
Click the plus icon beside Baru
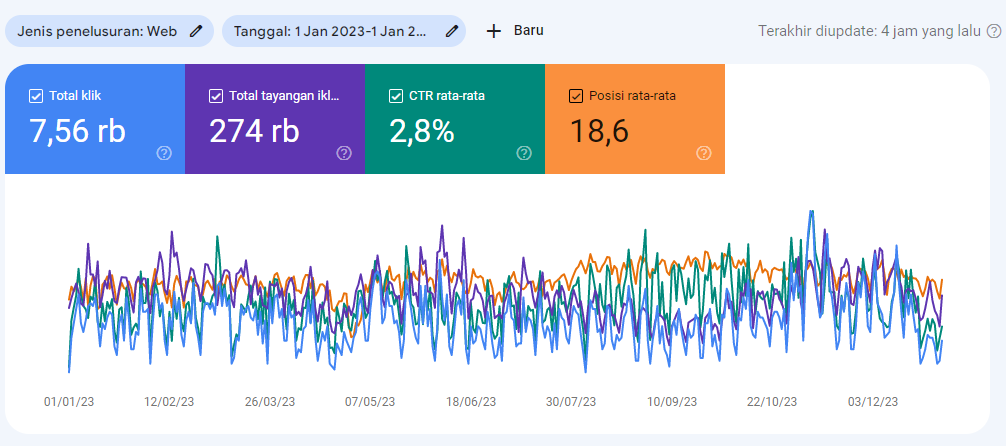493,31
